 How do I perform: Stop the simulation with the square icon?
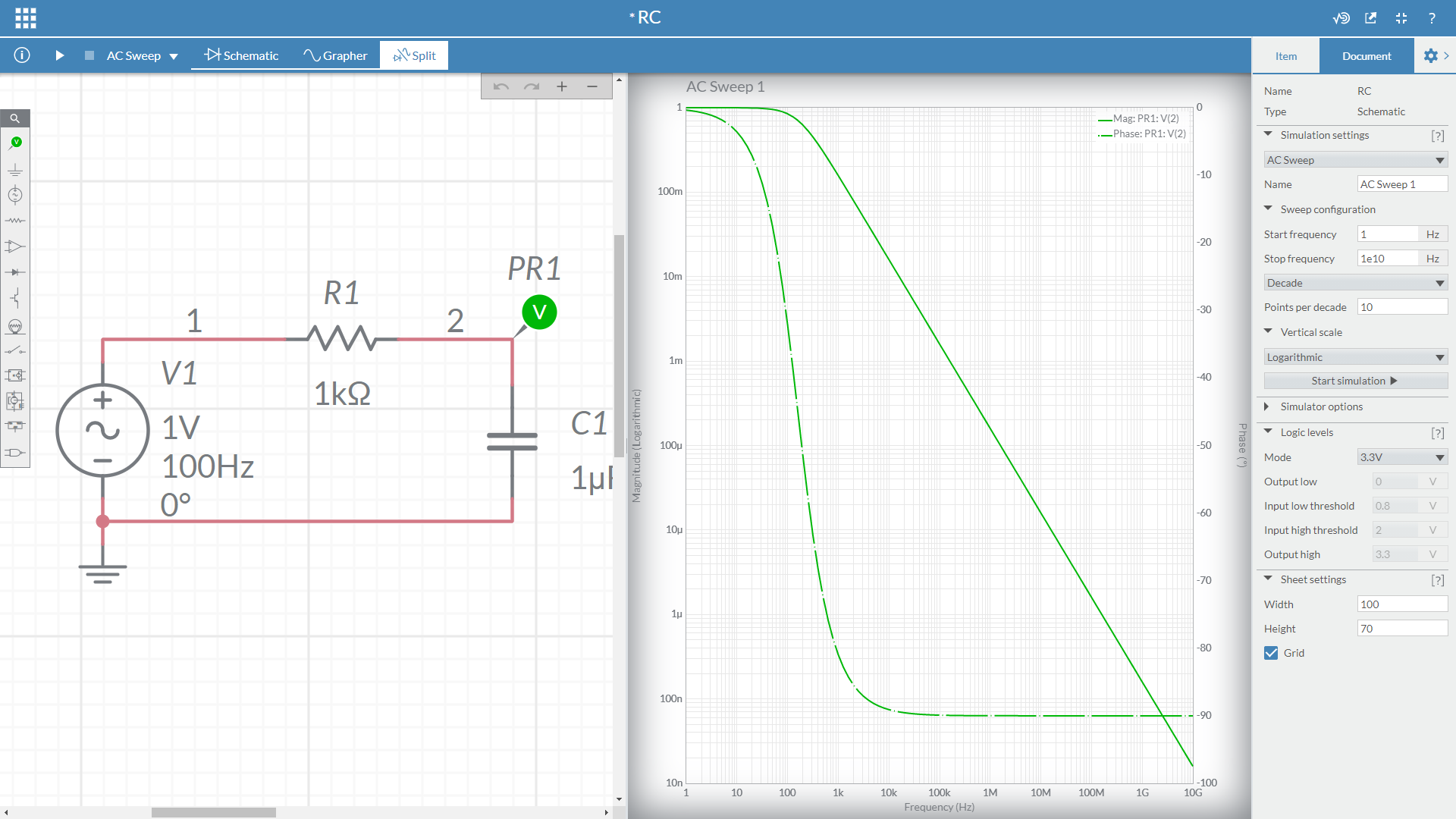89,55
